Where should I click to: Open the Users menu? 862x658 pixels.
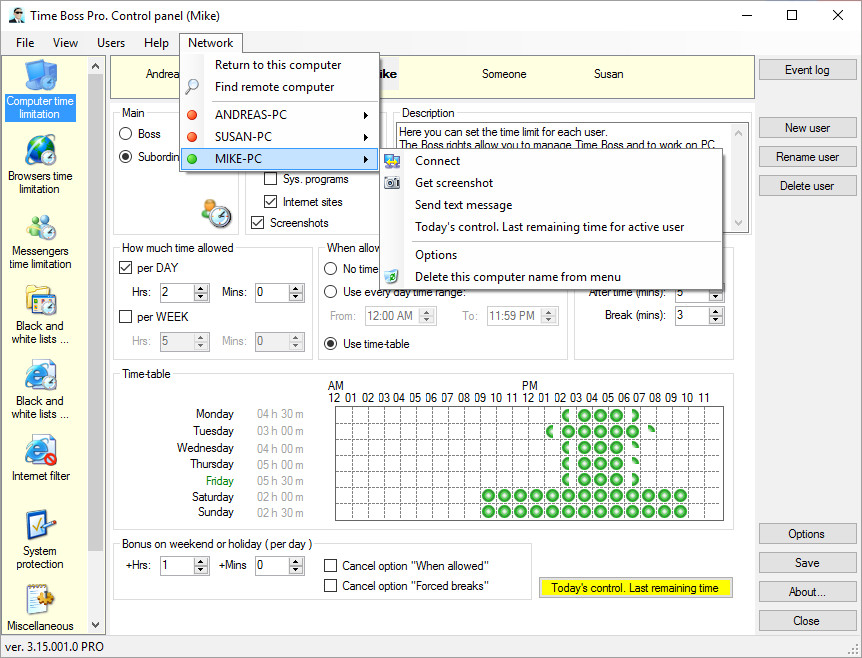[111, 43]
